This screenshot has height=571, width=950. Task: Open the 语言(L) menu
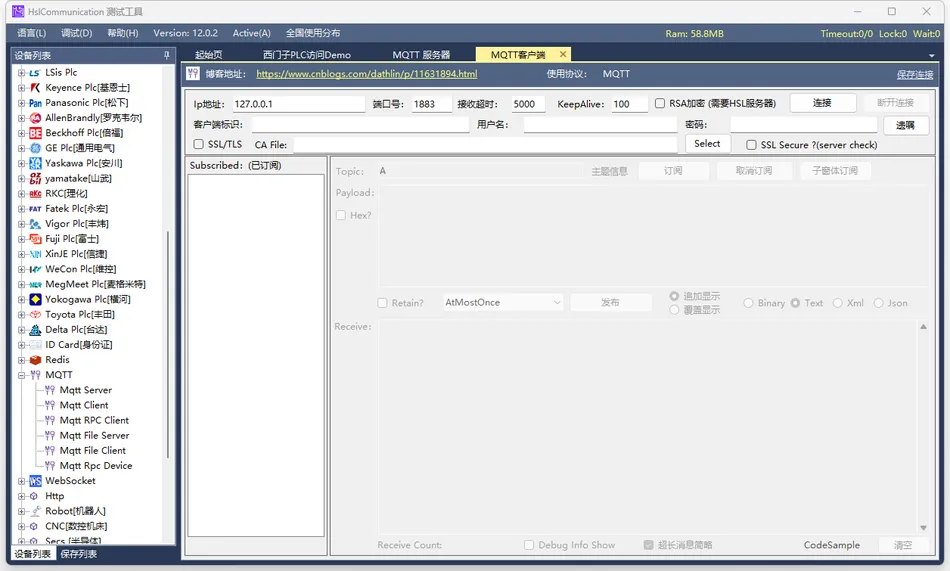coord(32,33)
